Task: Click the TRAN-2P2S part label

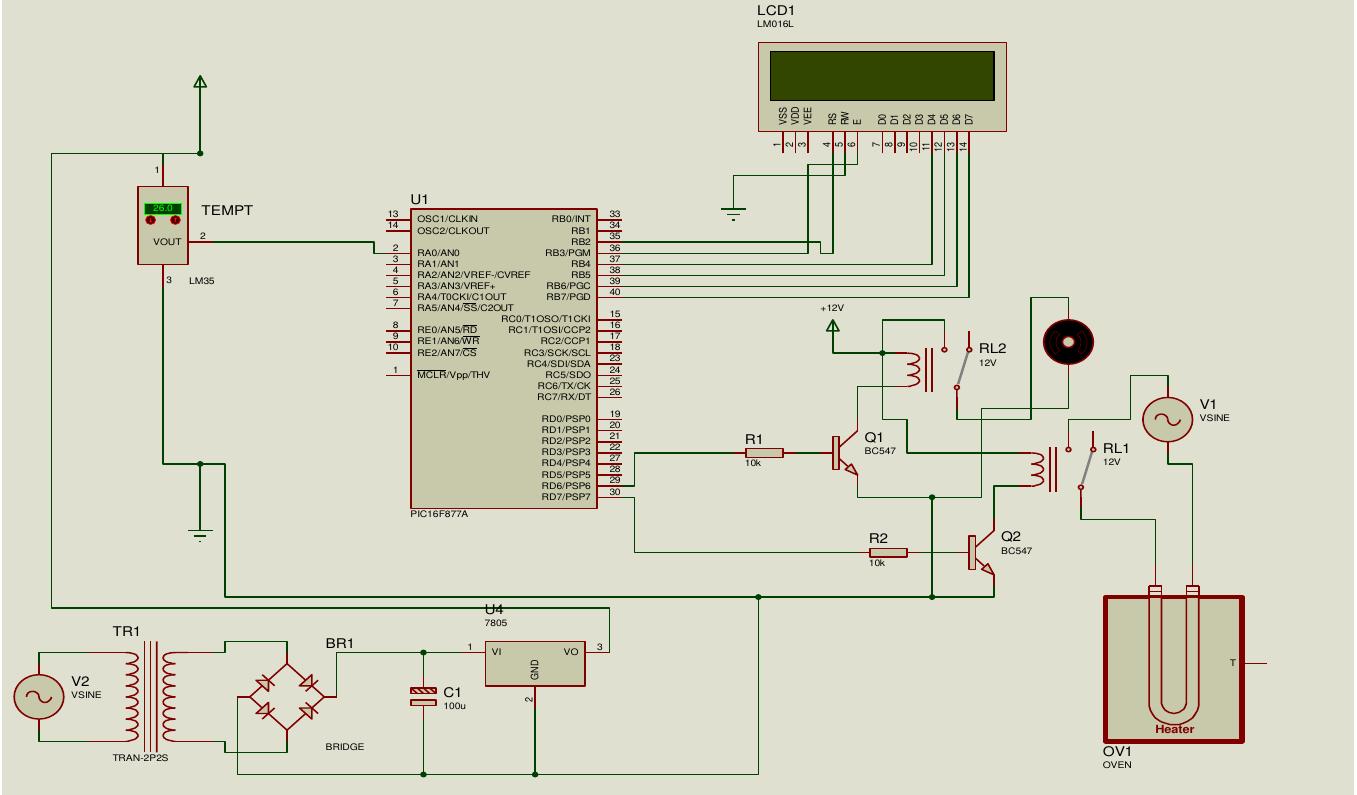Action: tap(140, 758)
